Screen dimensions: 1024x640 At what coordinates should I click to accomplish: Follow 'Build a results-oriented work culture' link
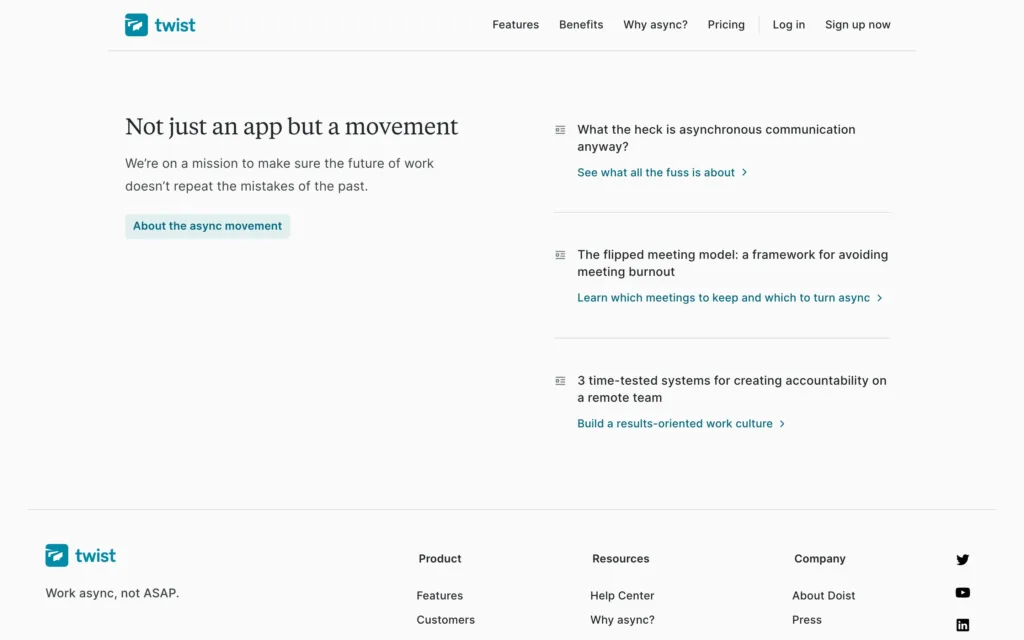(x=681, y=424)
